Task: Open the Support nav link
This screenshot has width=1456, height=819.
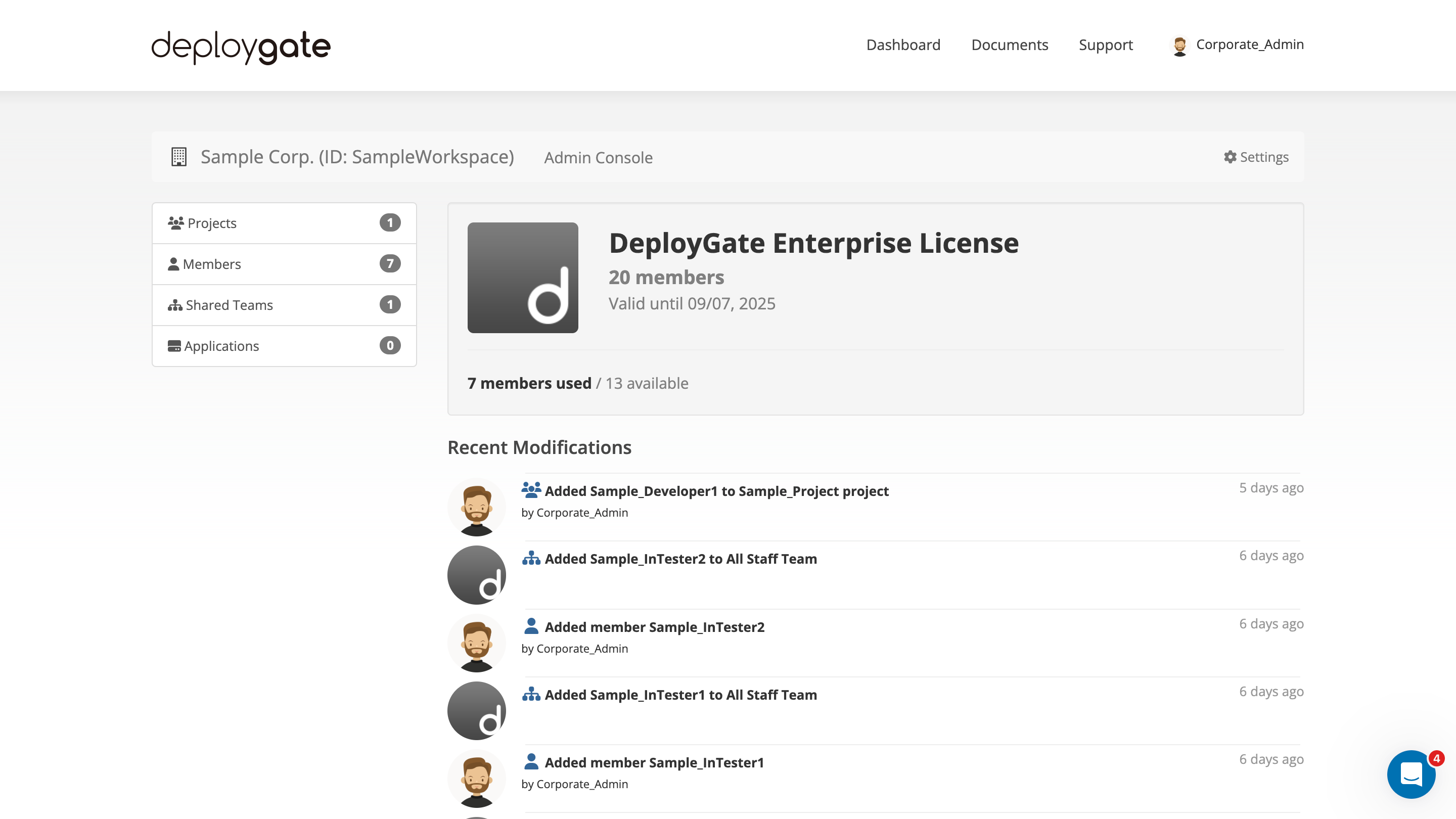Action: [x=1106, y=44]
